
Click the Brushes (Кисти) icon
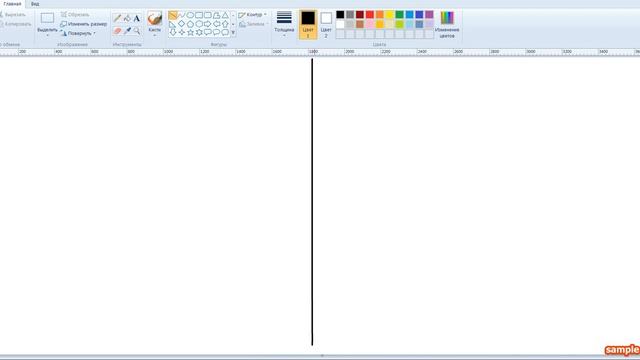pos(155,18)
